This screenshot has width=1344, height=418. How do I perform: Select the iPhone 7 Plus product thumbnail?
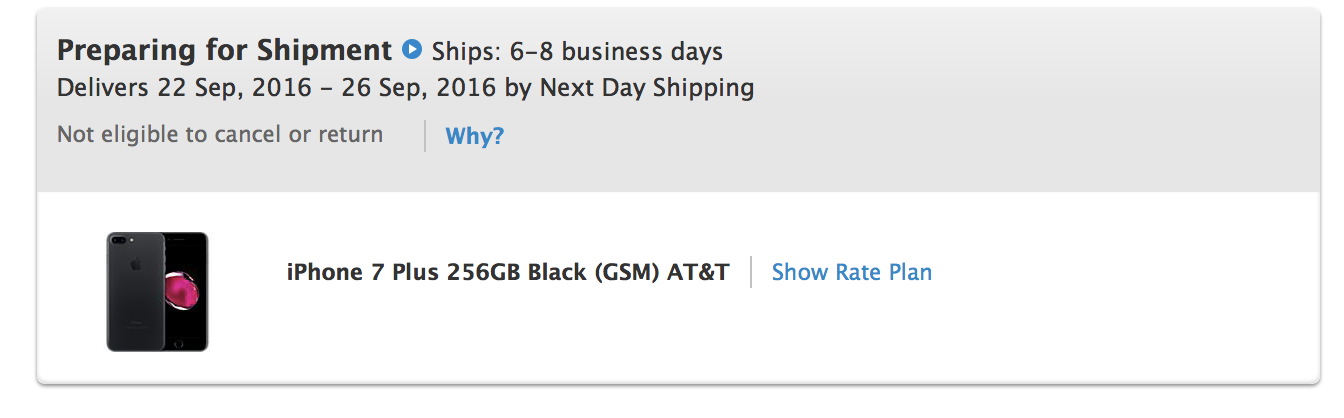[158, 291]
